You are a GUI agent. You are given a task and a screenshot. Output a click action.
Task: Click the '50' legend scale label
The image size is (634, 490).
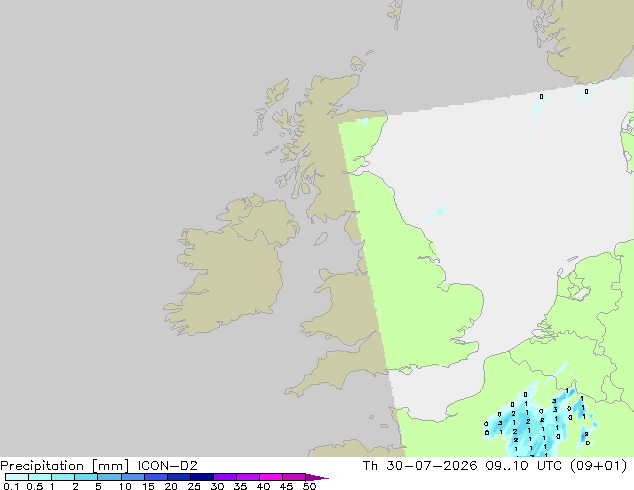(310, 486)
